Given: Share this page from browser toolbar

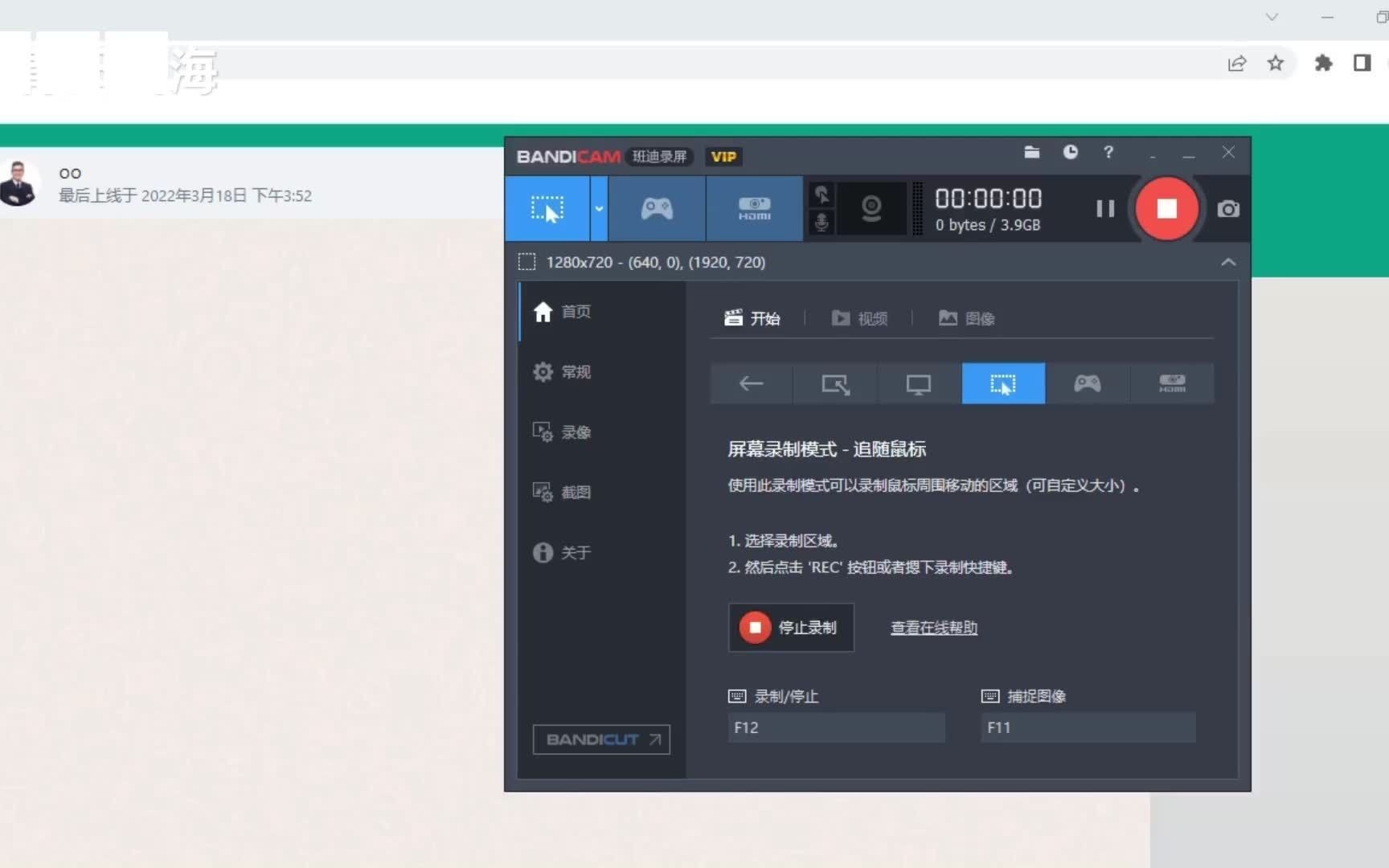Looking at the screenshot, I should [x=1237, y=63].
